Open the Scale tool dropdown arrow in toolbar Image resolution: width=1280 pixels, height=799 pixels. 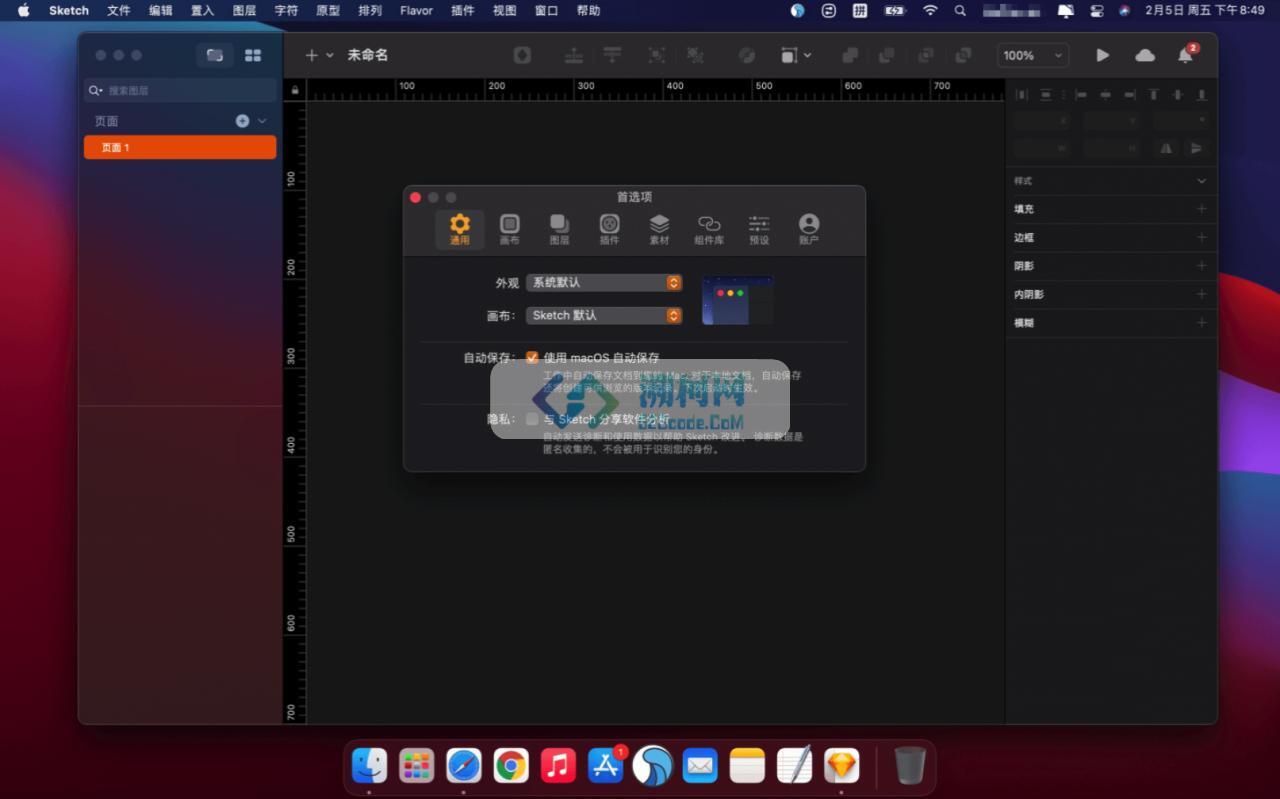(808, 55)
